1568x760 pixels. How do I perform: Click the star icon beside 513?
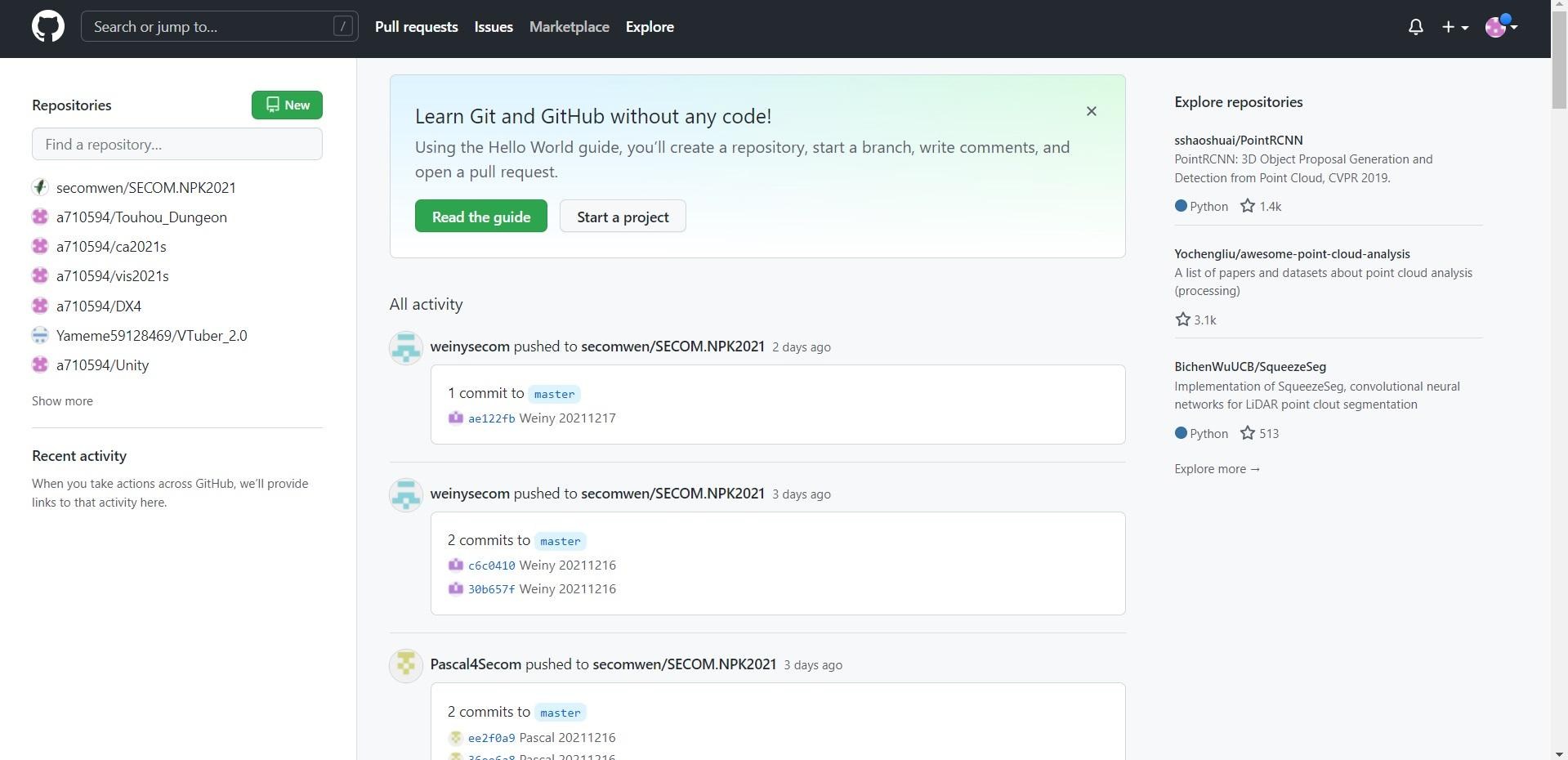1248,433
